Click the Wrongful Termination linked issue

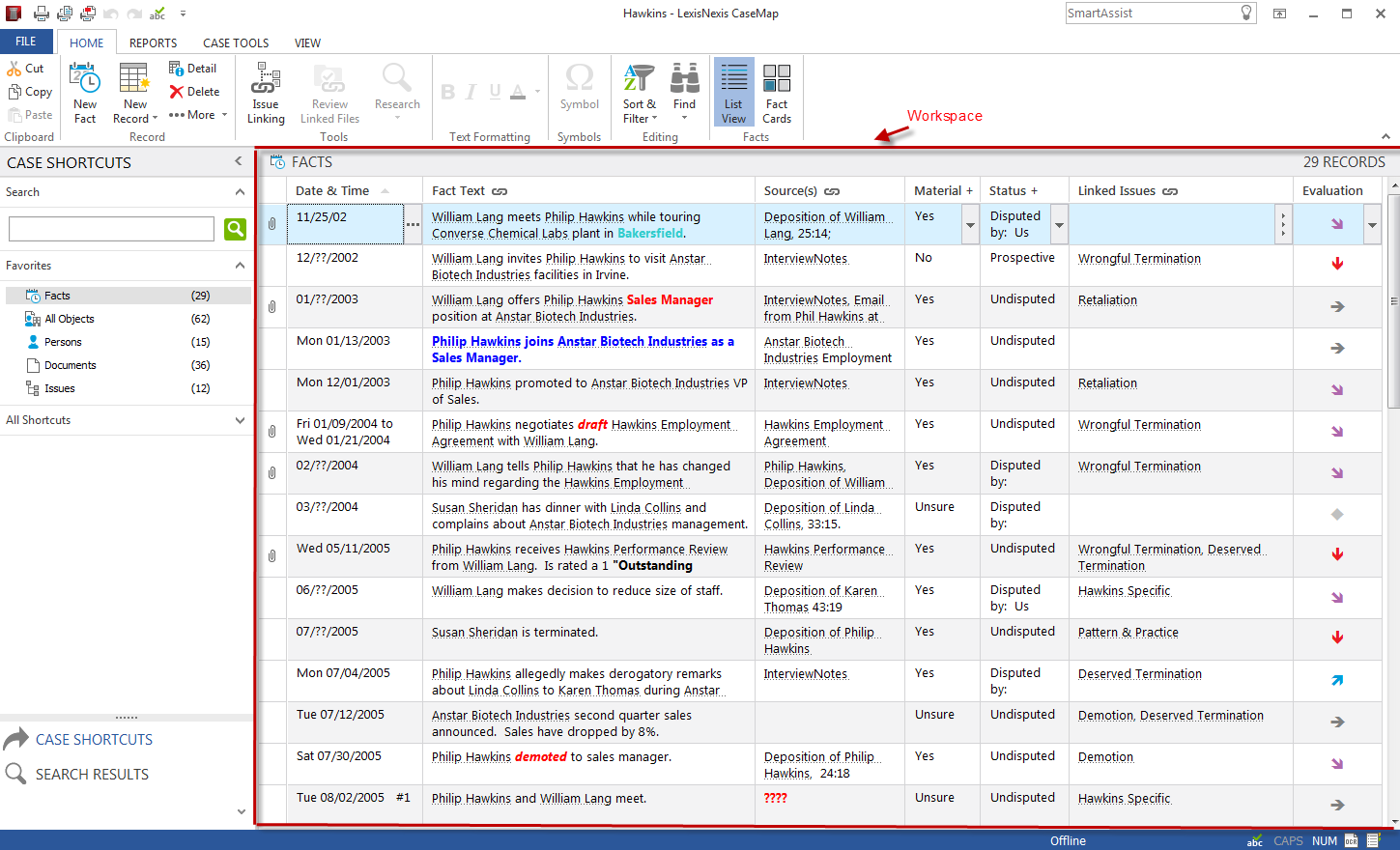(x=1139, y=259)
